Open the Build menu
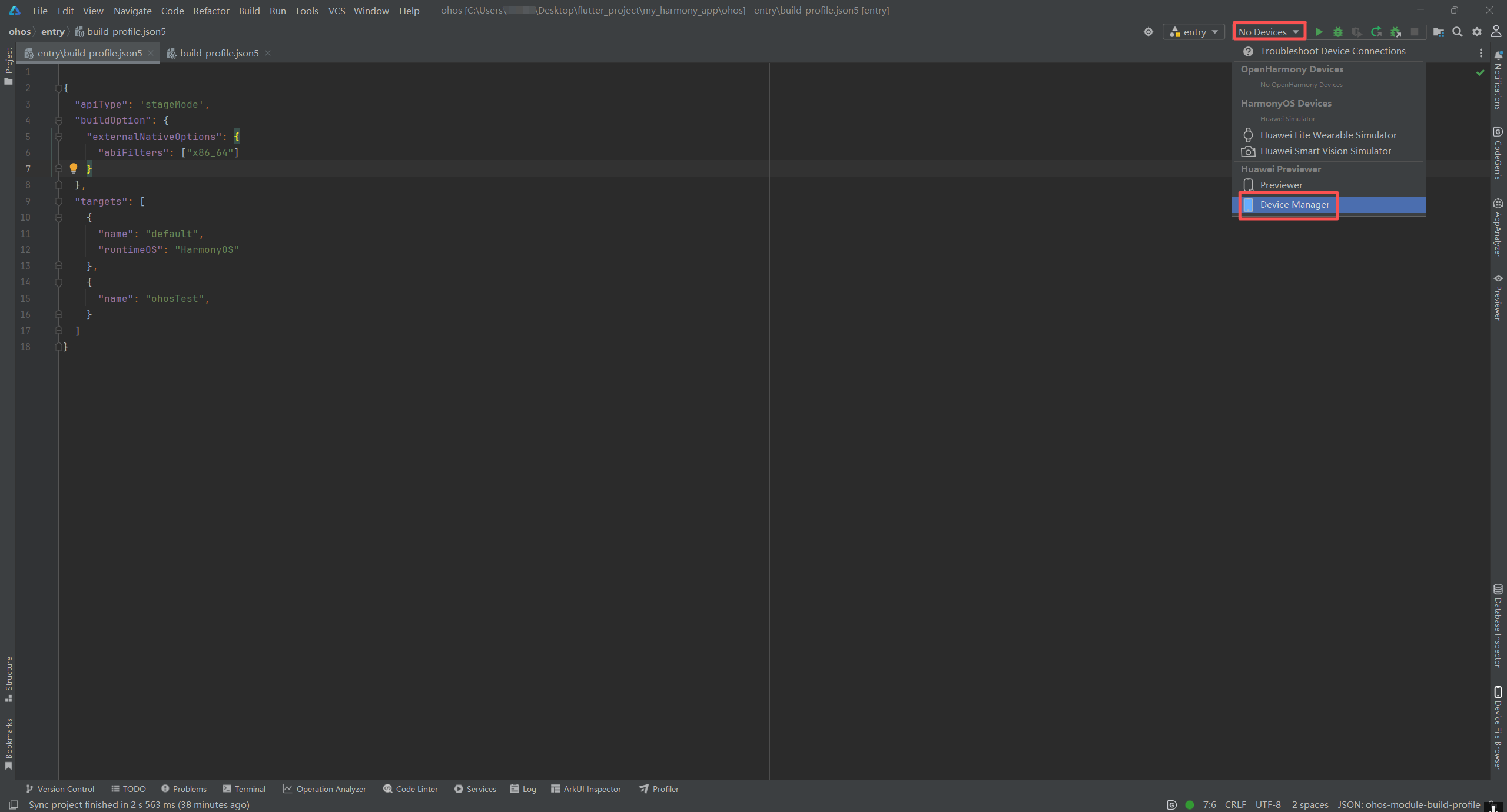Image resolution: width=1507 pixels, height=812 pixels. click(249, 11)
